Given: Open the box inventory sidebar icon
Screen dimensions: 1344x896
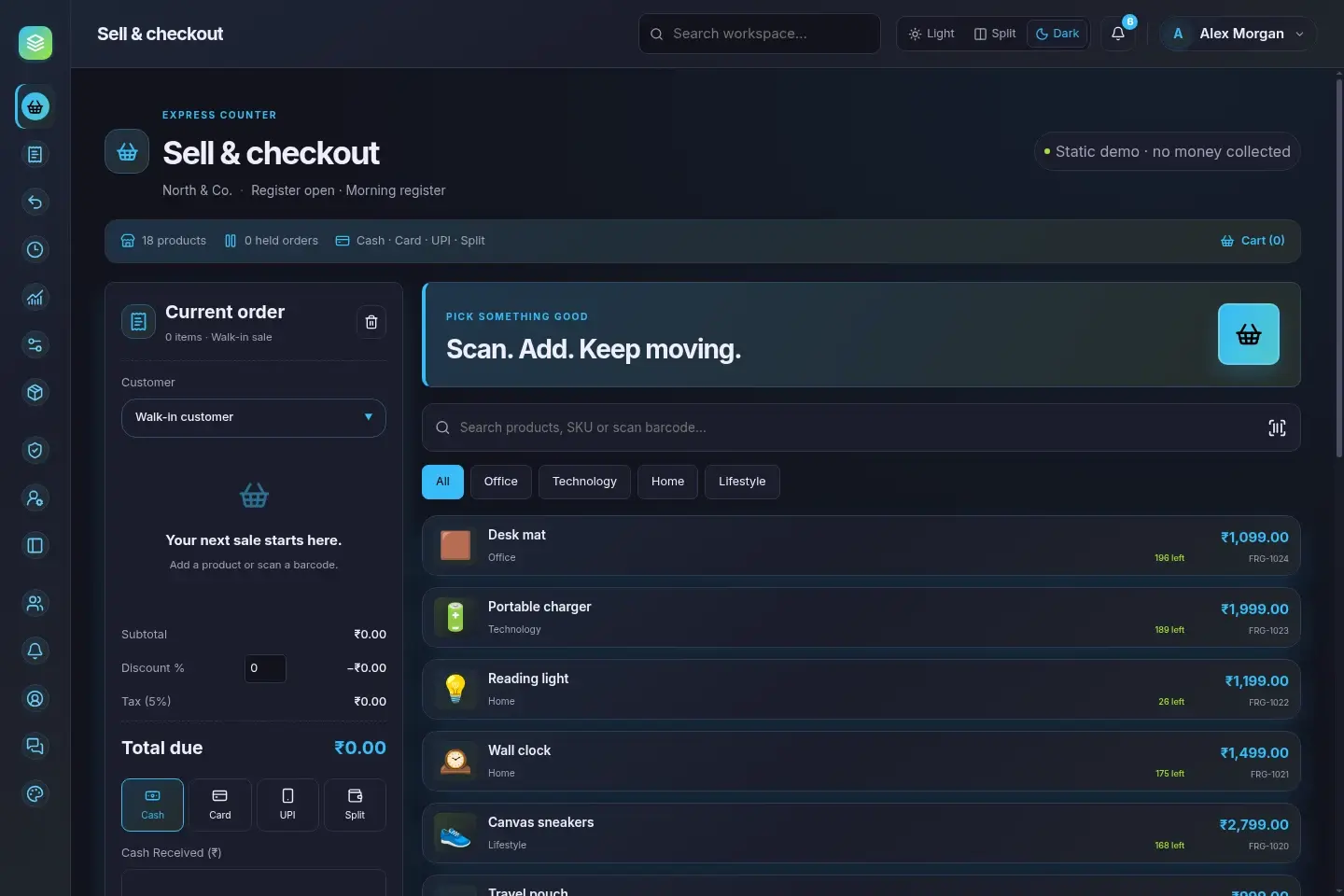Looking at the screenshot, I should coord(35,393).
